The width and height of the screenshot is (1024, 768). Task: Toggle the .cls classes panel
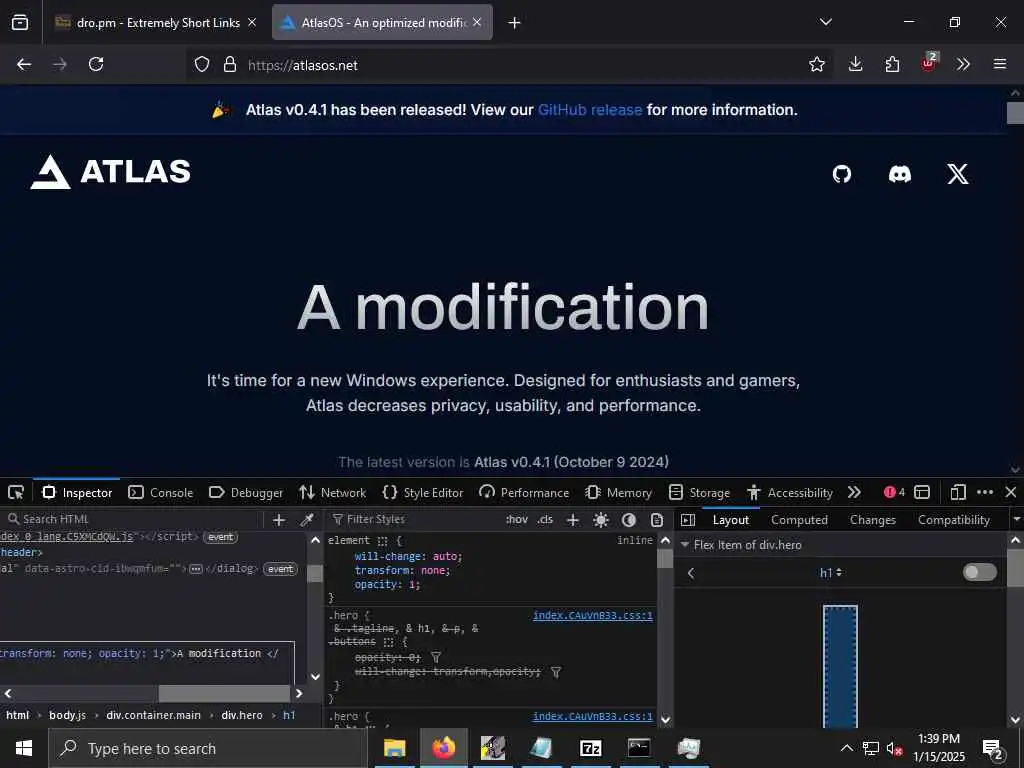click(545, 520)
